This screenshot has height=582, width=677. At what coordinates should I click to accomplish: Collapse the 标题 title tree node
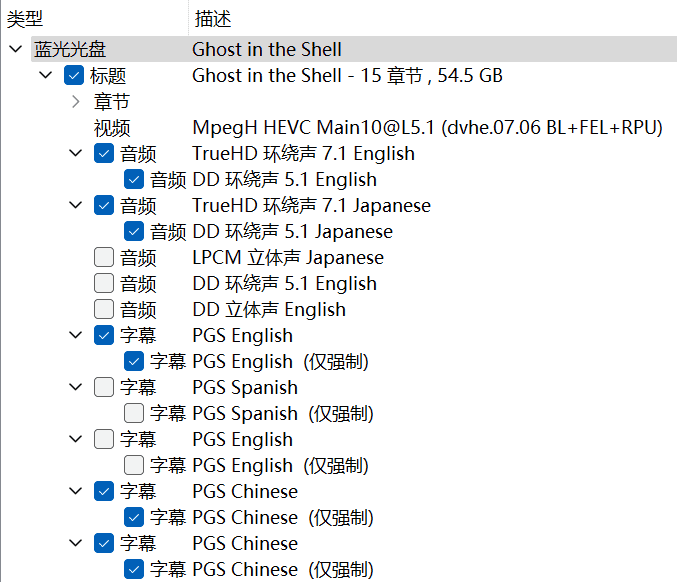[46, 76]
